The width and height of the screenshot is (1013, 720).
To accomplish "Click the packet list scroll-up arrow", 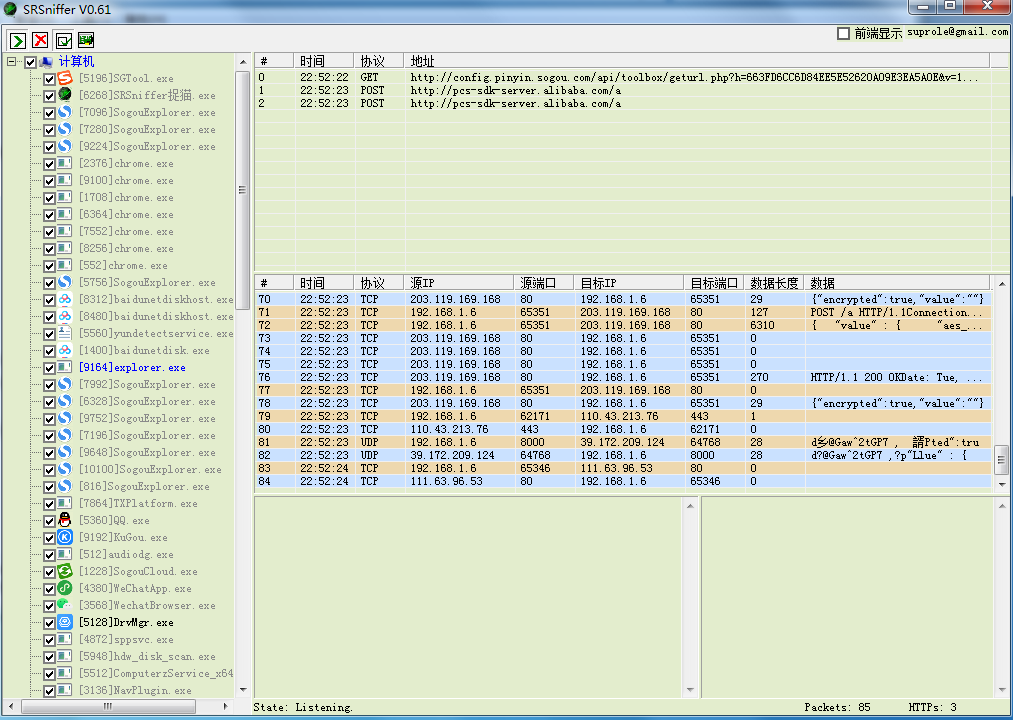I will point(1001,284).
